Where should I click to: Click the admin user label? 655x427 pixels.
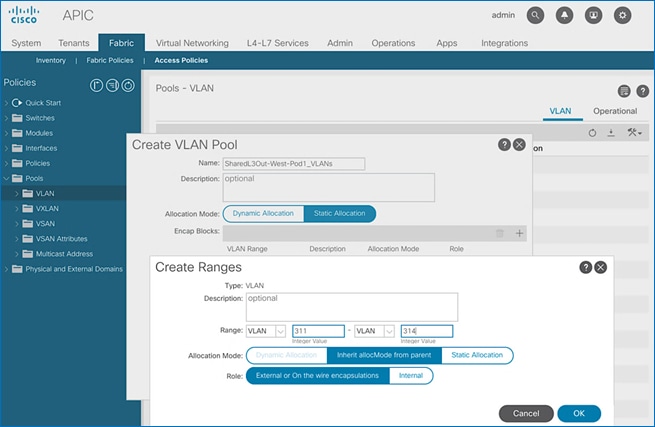click(x=503, y=15)
